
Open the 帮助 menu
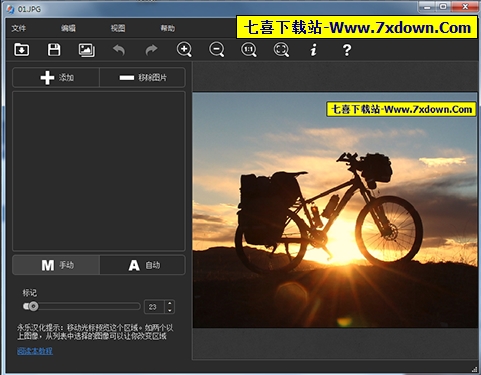click(x=168, y=28)
